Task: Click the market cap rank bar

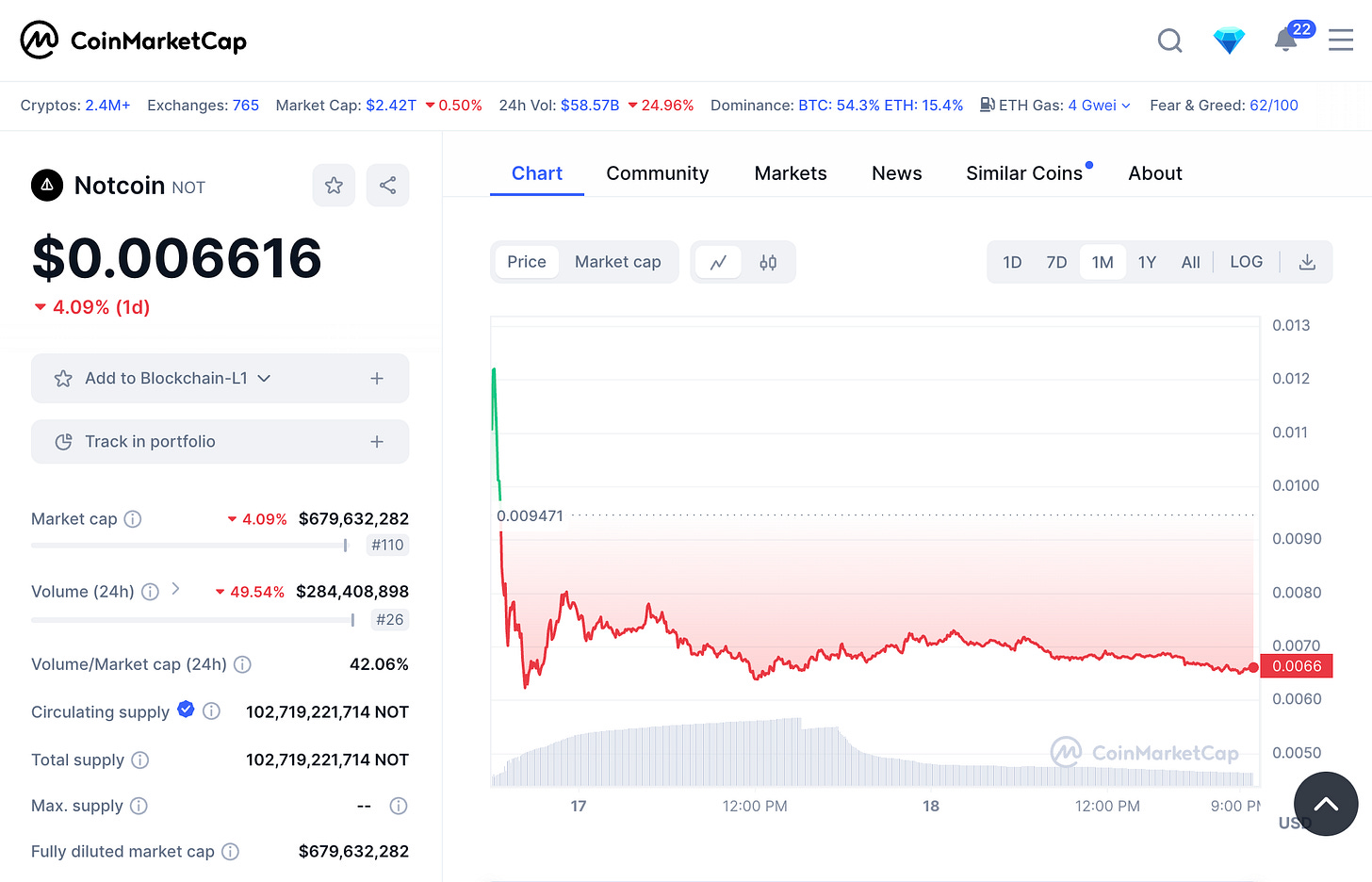Action: (x=189, y=545)
